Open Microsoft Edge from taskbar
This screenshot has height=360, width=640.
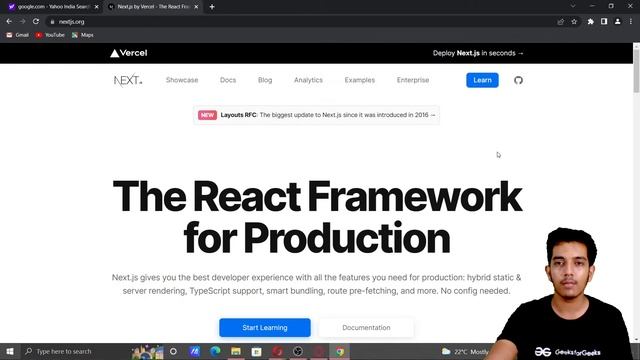[x=215, y=351]
